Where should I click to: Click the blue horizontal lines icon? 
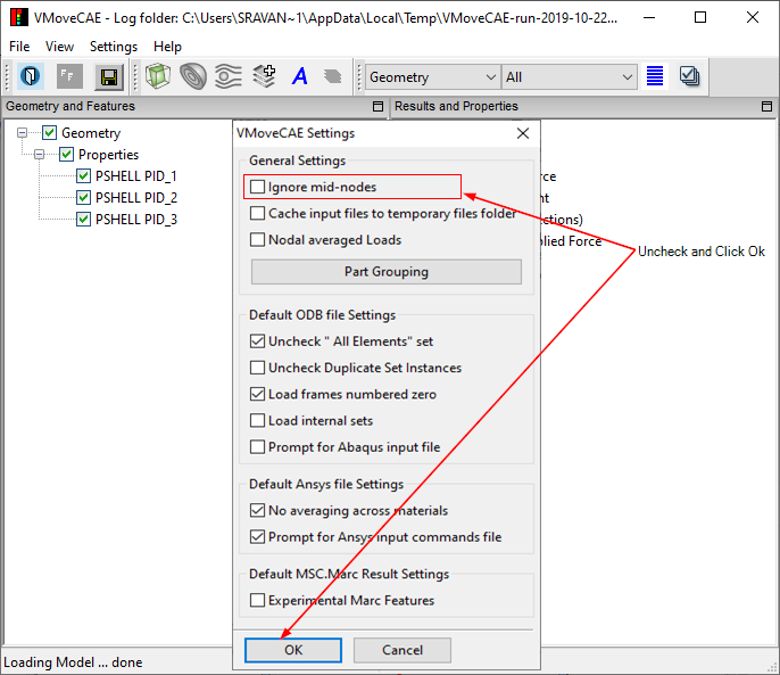click(x=655, y=76)
